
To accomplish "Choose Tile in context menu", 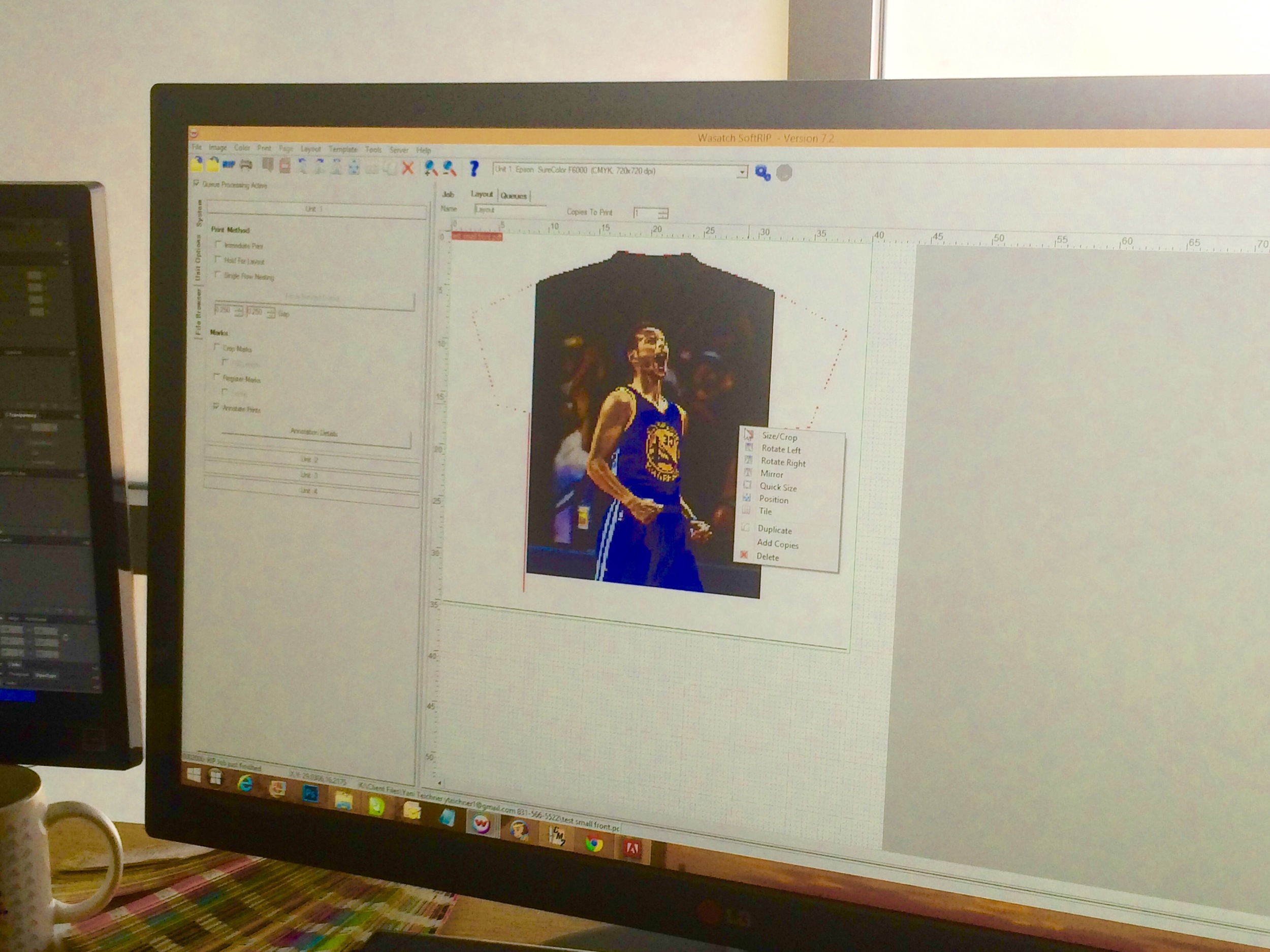I will tap(766, 511).
